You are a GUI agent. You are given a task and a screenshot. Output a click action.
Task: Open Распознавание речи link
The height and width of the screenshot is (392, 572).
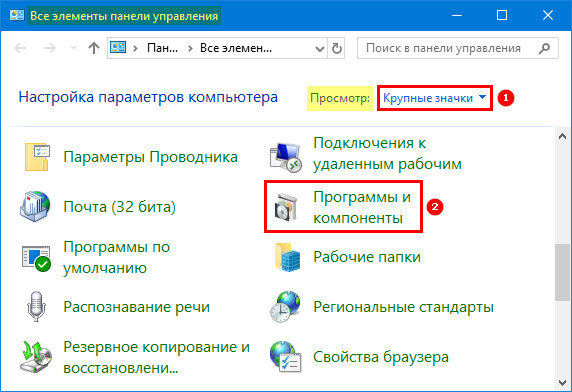[136, 307]
